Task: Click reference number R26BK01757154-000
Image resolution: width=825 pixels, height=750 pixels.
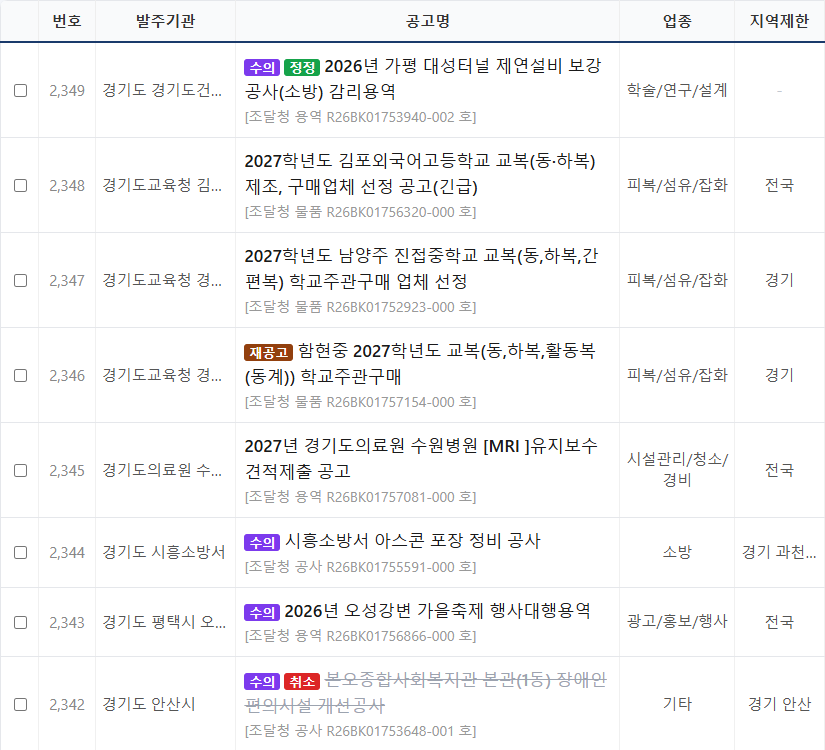Action: [x=390, y=402]
